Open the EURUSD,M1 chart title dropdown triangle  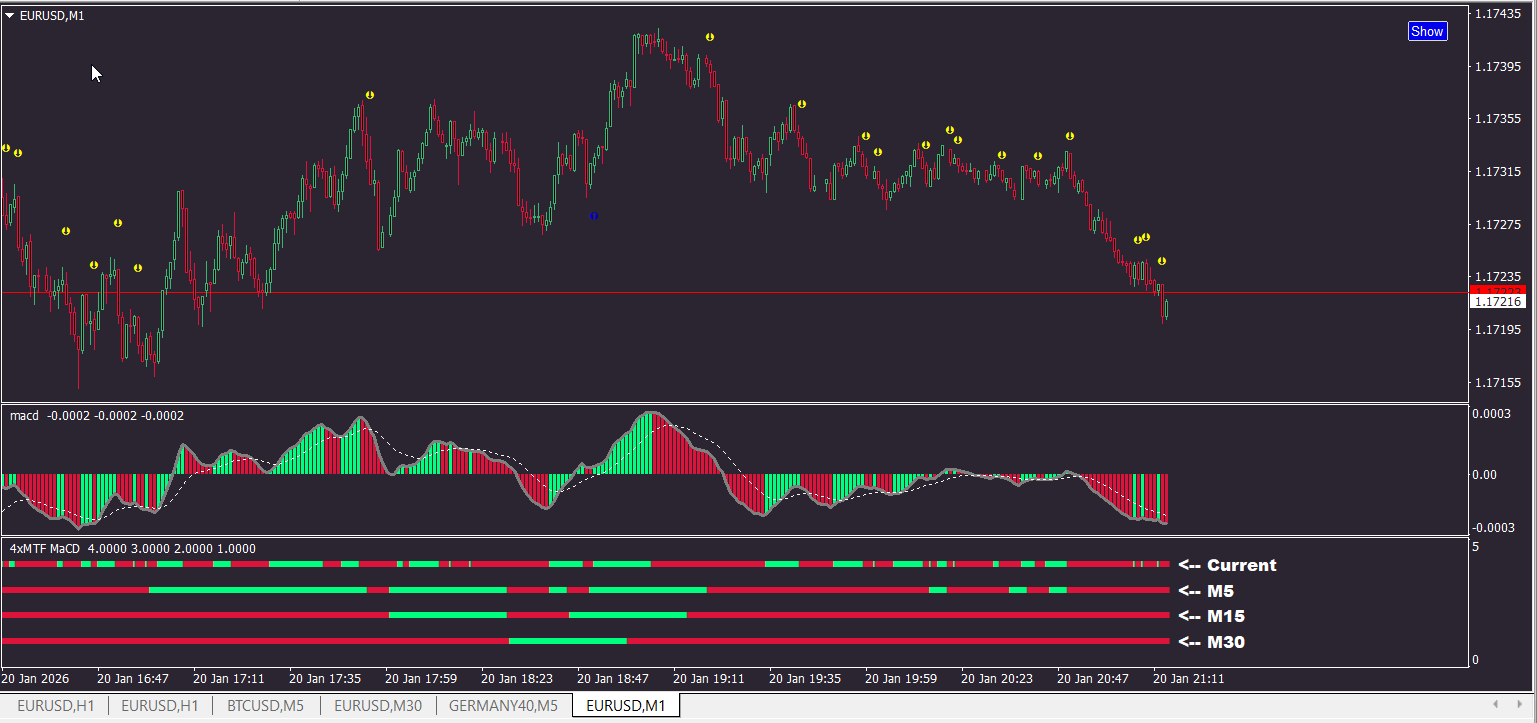[10, 16]
